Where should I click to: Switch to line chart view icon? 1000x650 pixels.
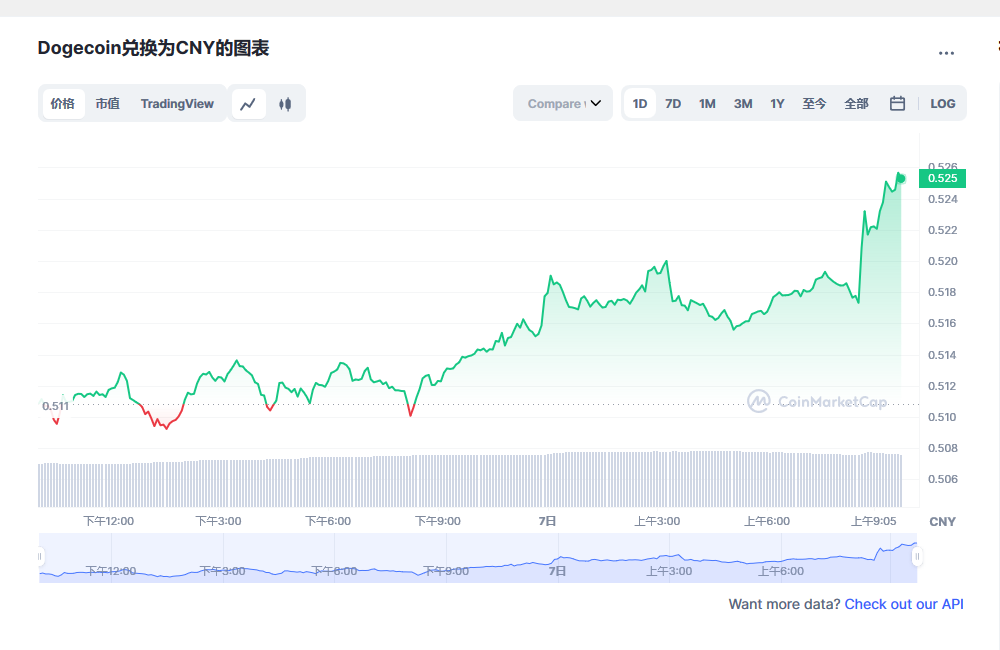tap(248, 104)
